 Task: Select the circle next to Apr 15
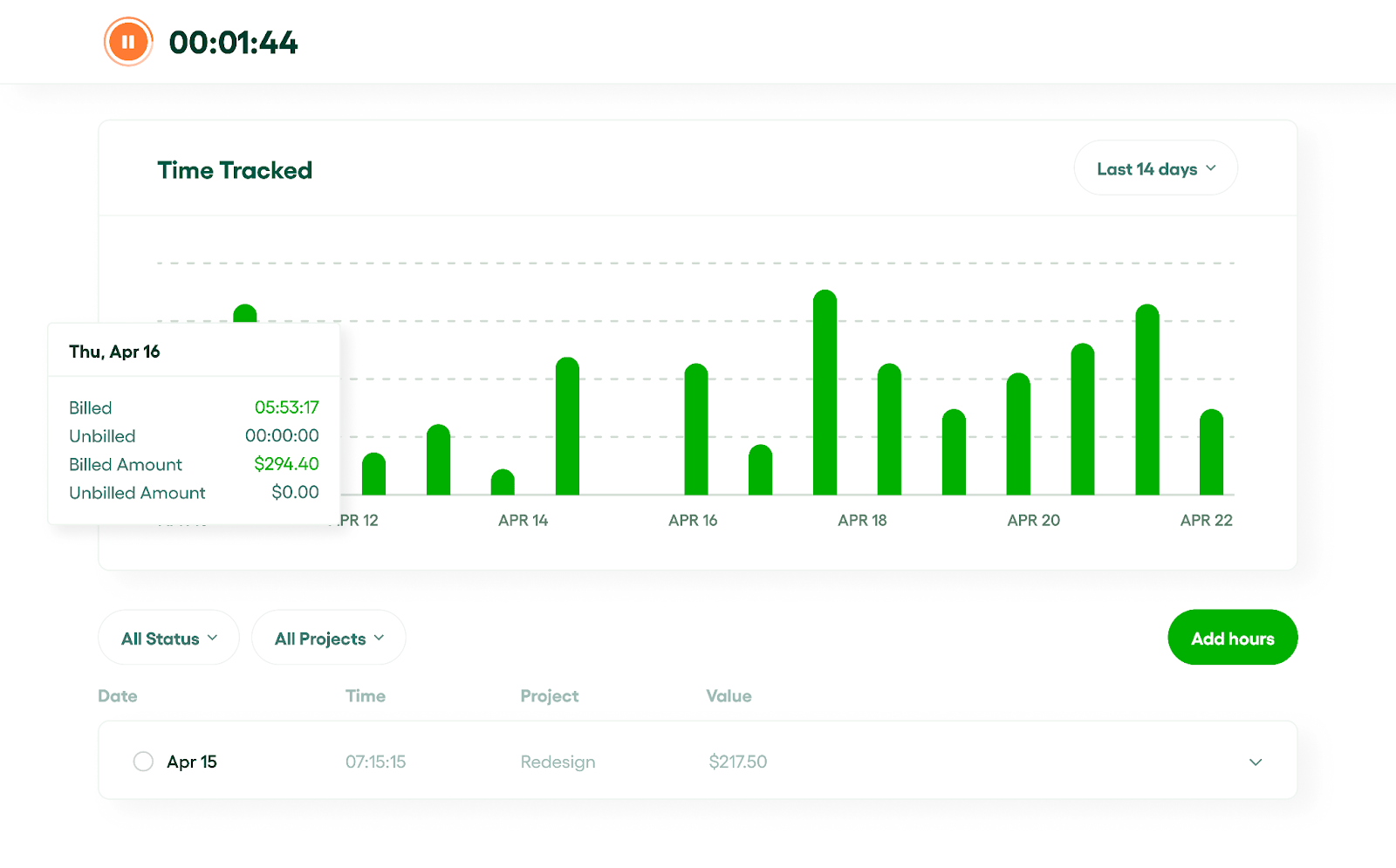pos(143,761)
